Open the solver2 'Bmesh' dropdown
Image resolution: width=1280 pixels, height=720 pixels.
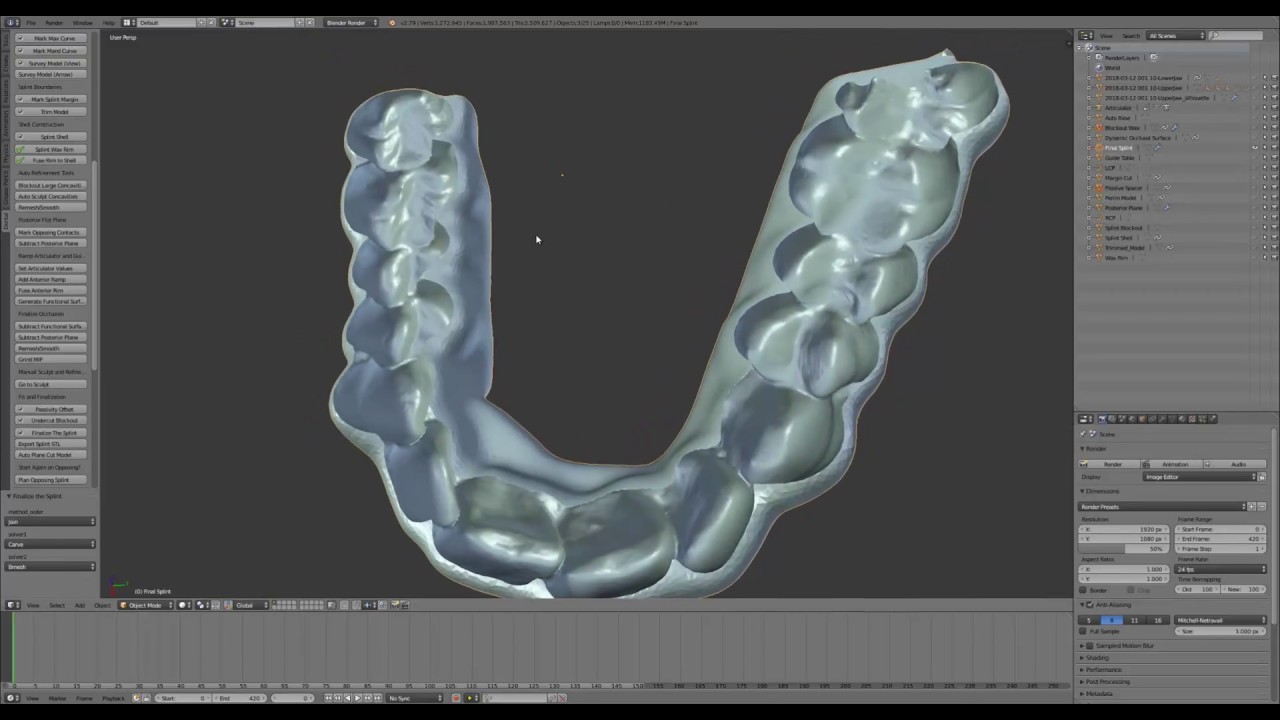51,567
